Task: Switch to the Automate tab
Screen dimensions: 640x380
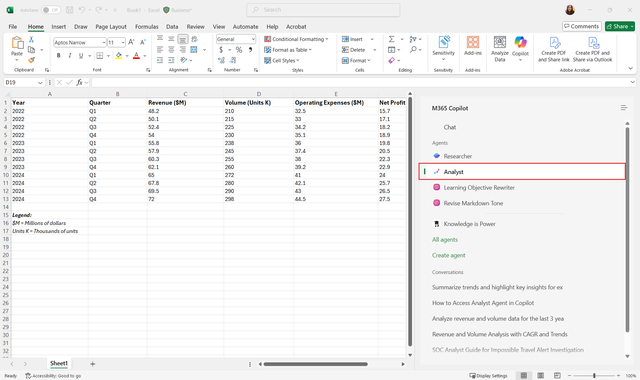Action: pos(245,27)
